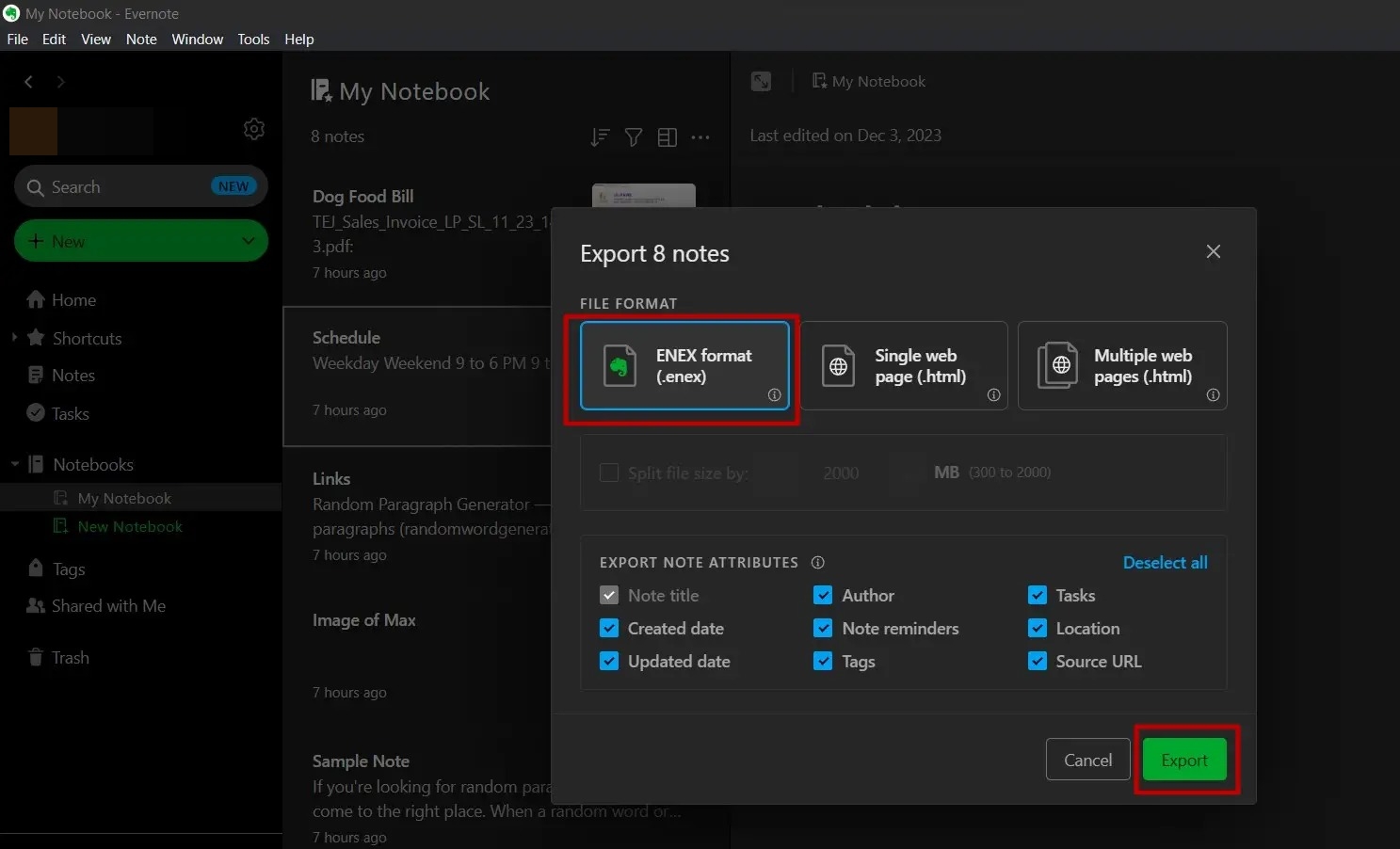Uncheck the Author attribute
1400x849 pixels.
(x=823, y=595)
